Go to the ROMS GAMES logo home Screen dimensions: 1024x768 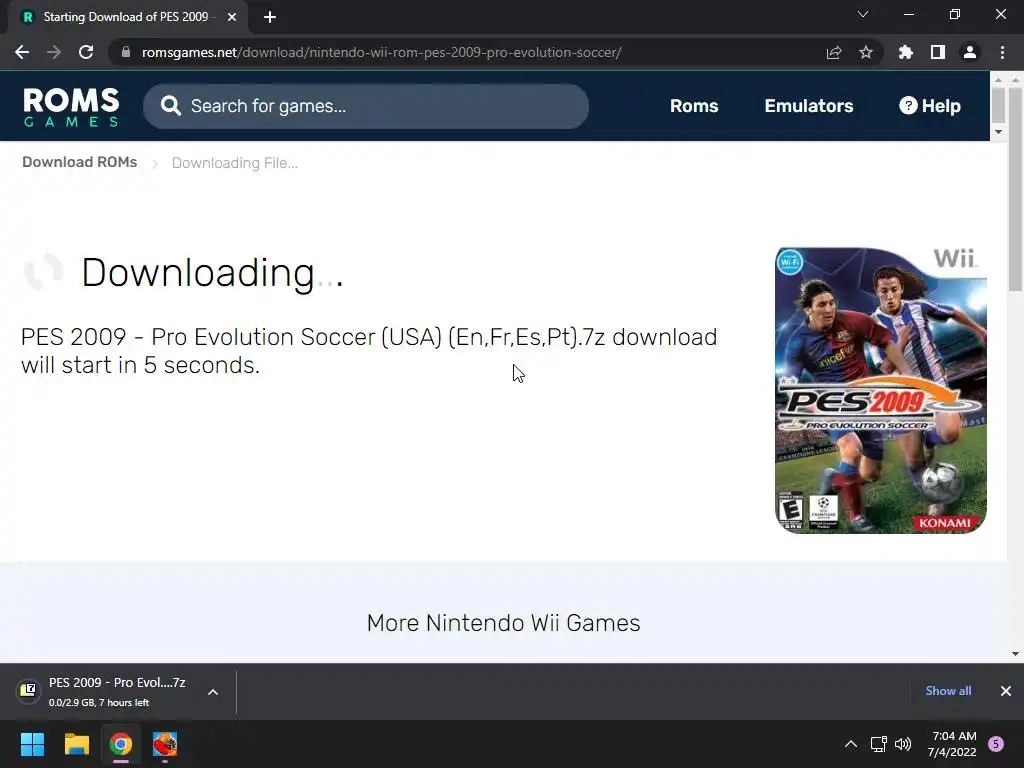pyautogui.click(x=71, y=107)
